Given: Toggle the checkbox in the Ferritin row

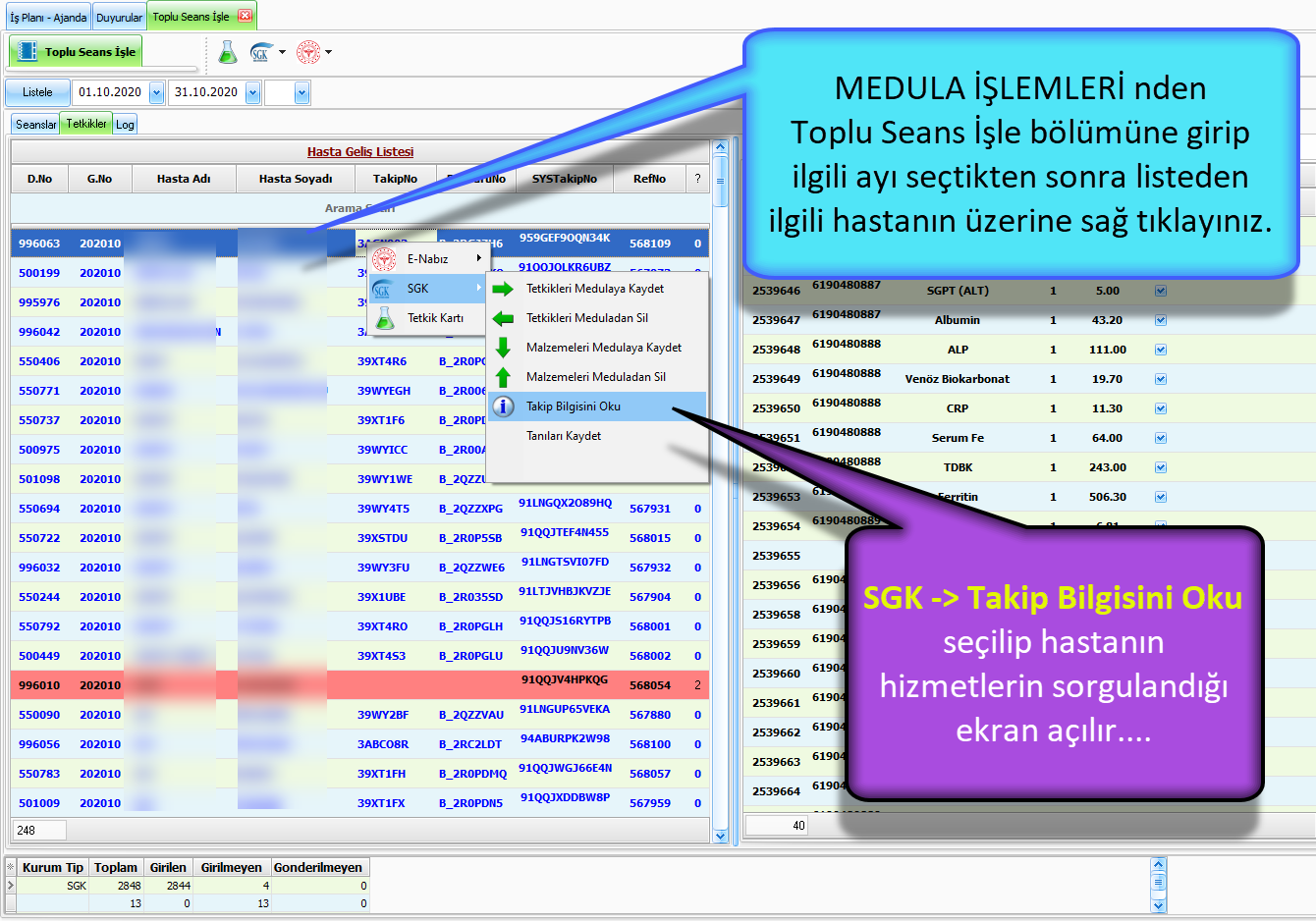Looking at the screenshot, I should click(1160, 497).
